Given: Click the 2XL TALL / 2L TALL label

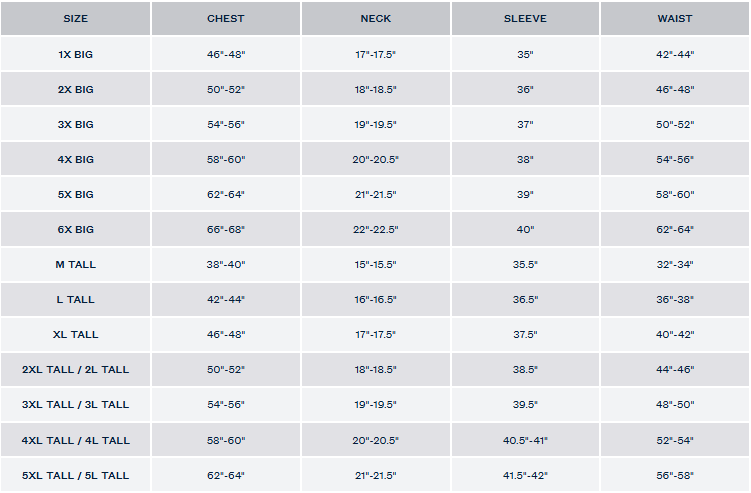Looking at the screenshot, I should tap(75, 370).
